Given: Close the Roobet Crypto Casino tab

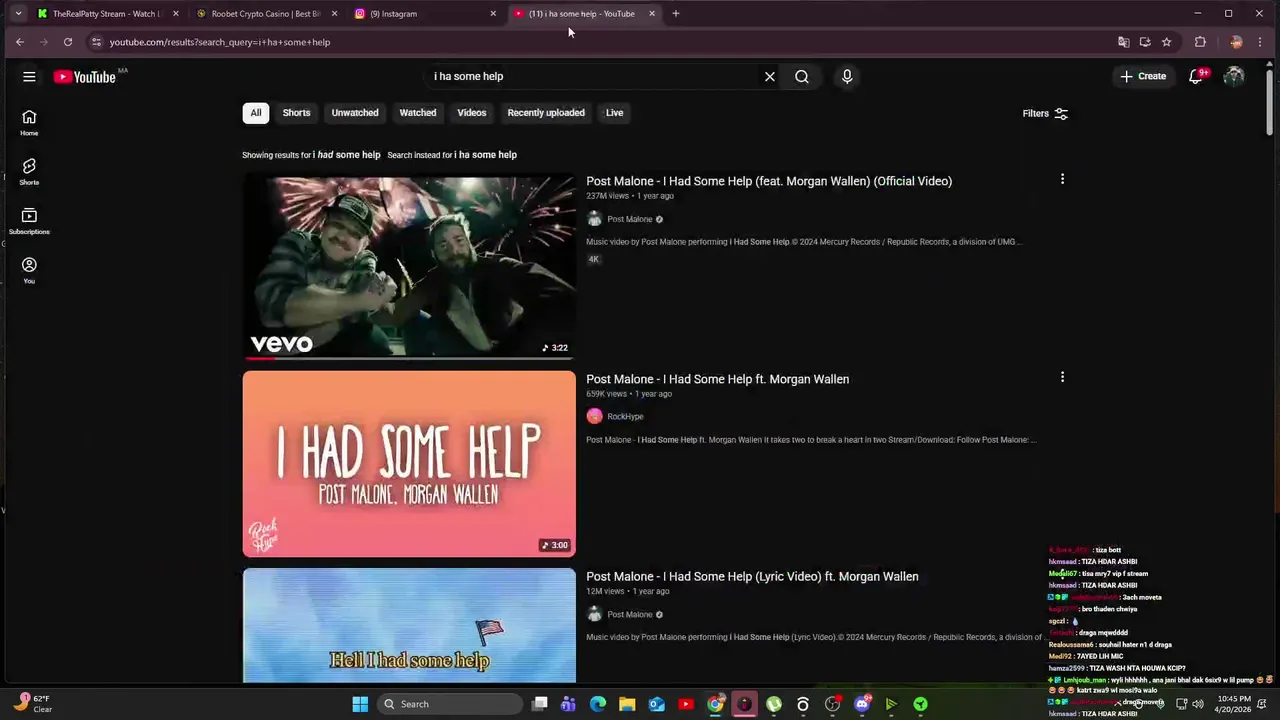Looking at the screenshot, I should (x=334, y=14).
